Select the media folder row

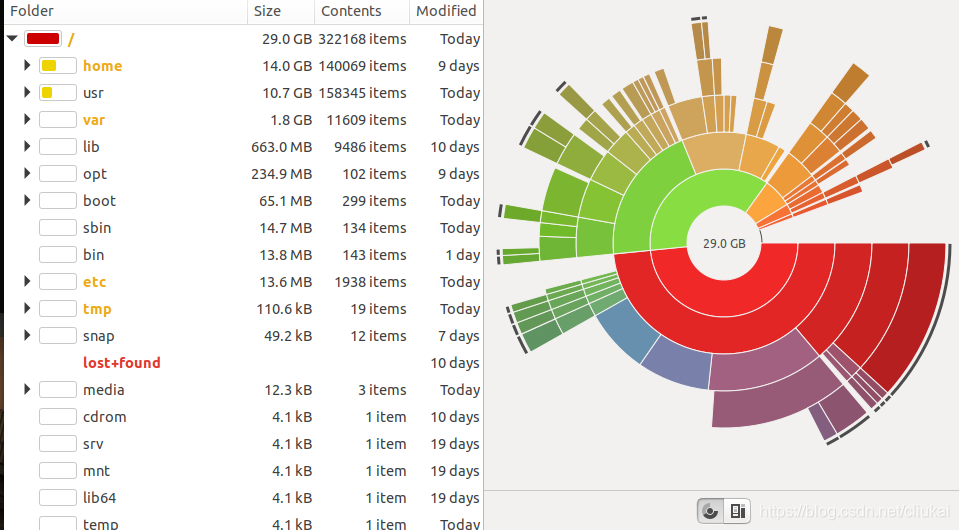click(x=243, y=389)
